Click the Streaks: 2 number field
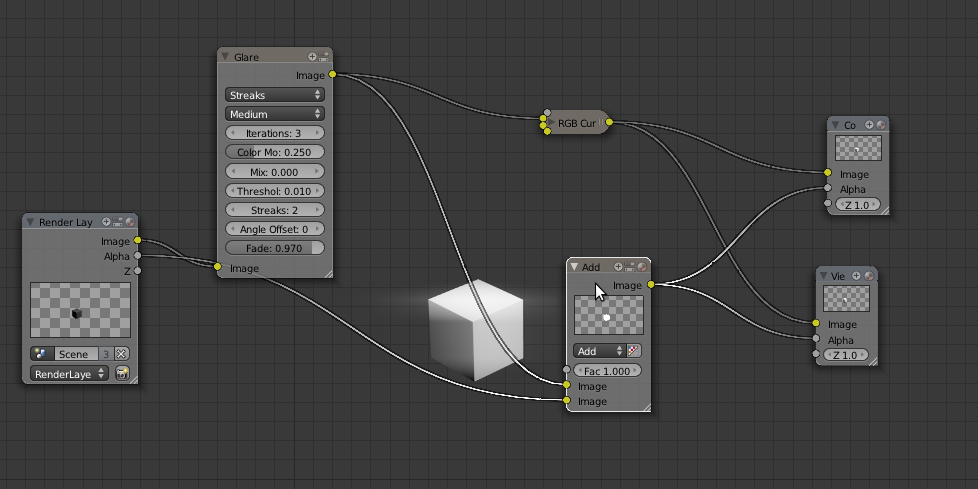978x489 pixels. point(274,210)
